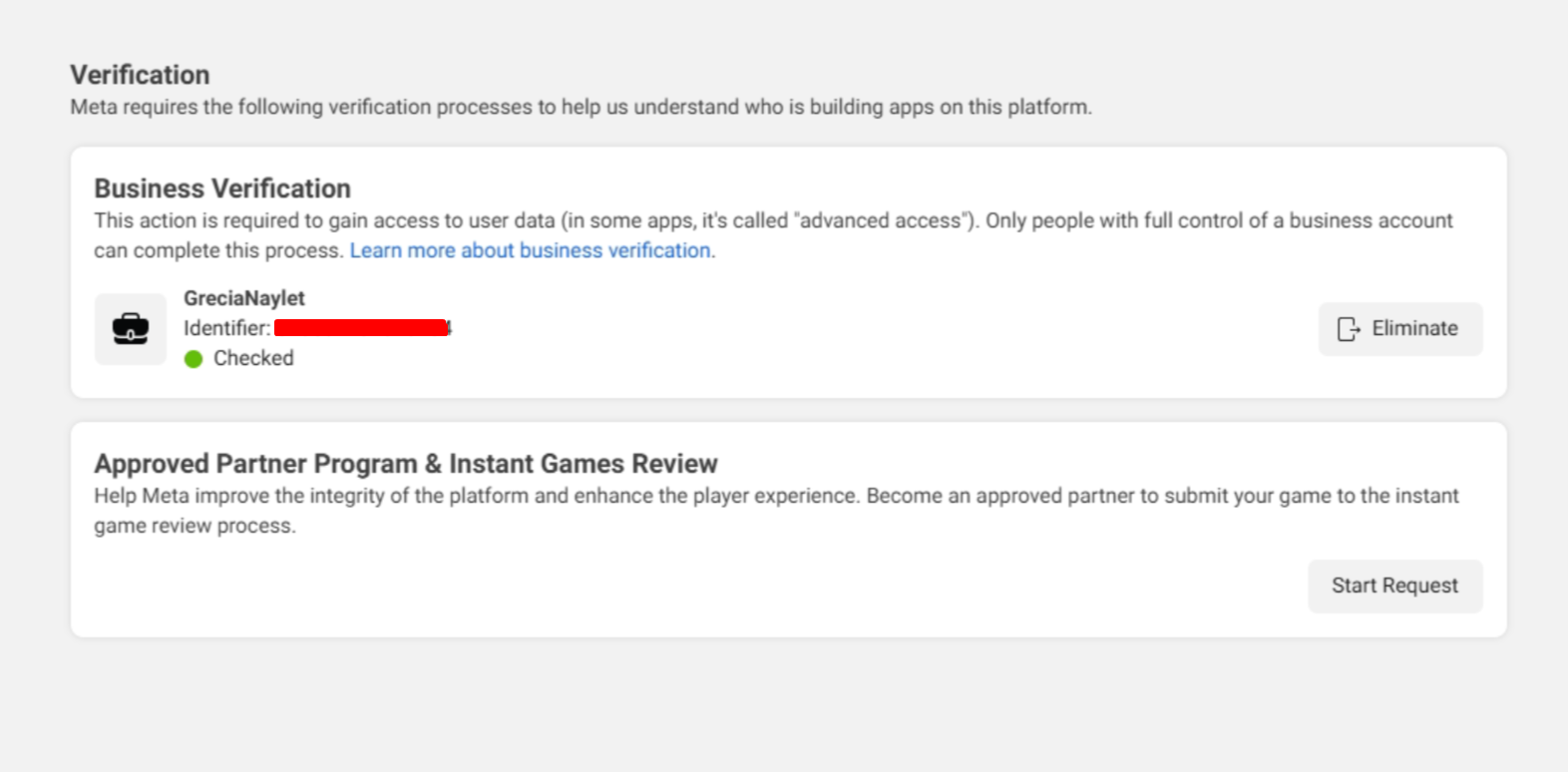Click the approved partner description paragraph
The image size is (1568, 772).
(x=776, y=511)
